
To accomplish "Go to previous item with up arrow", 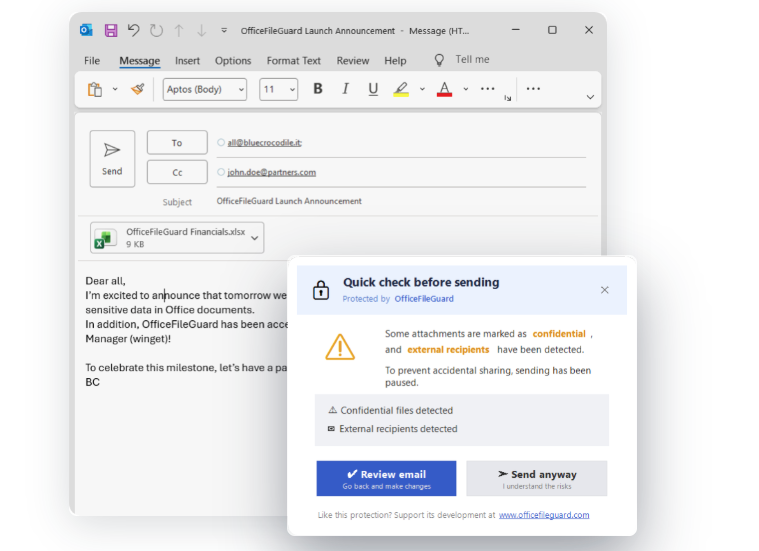I will pyautogui.click(x=179, y=31).
